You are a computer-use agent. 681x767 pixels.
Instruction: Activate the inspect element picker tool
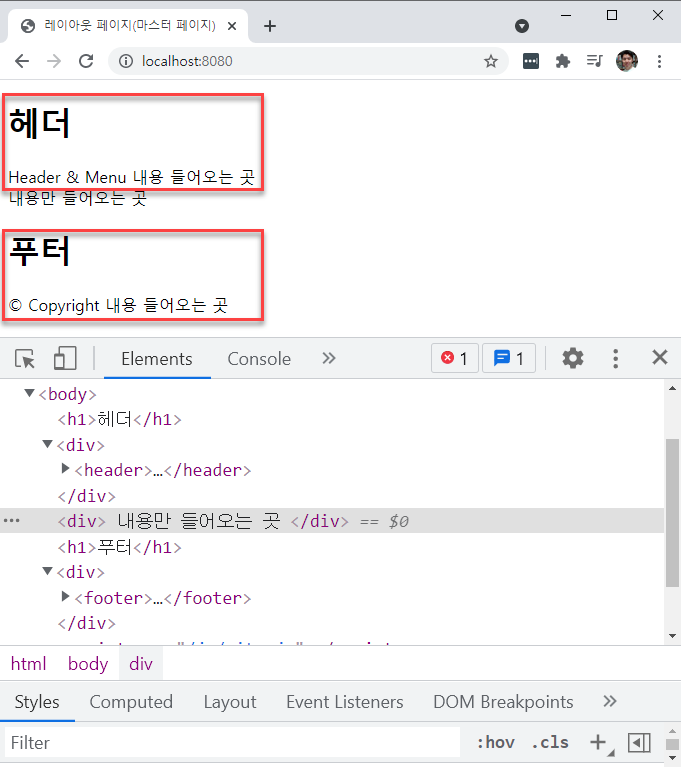pyautogui.click(x=25, y=359)
